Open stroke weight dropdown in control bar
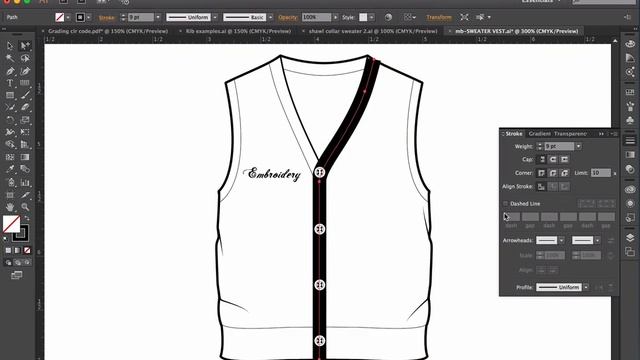Viewport: 640px width, 360px height. (158, 17)
